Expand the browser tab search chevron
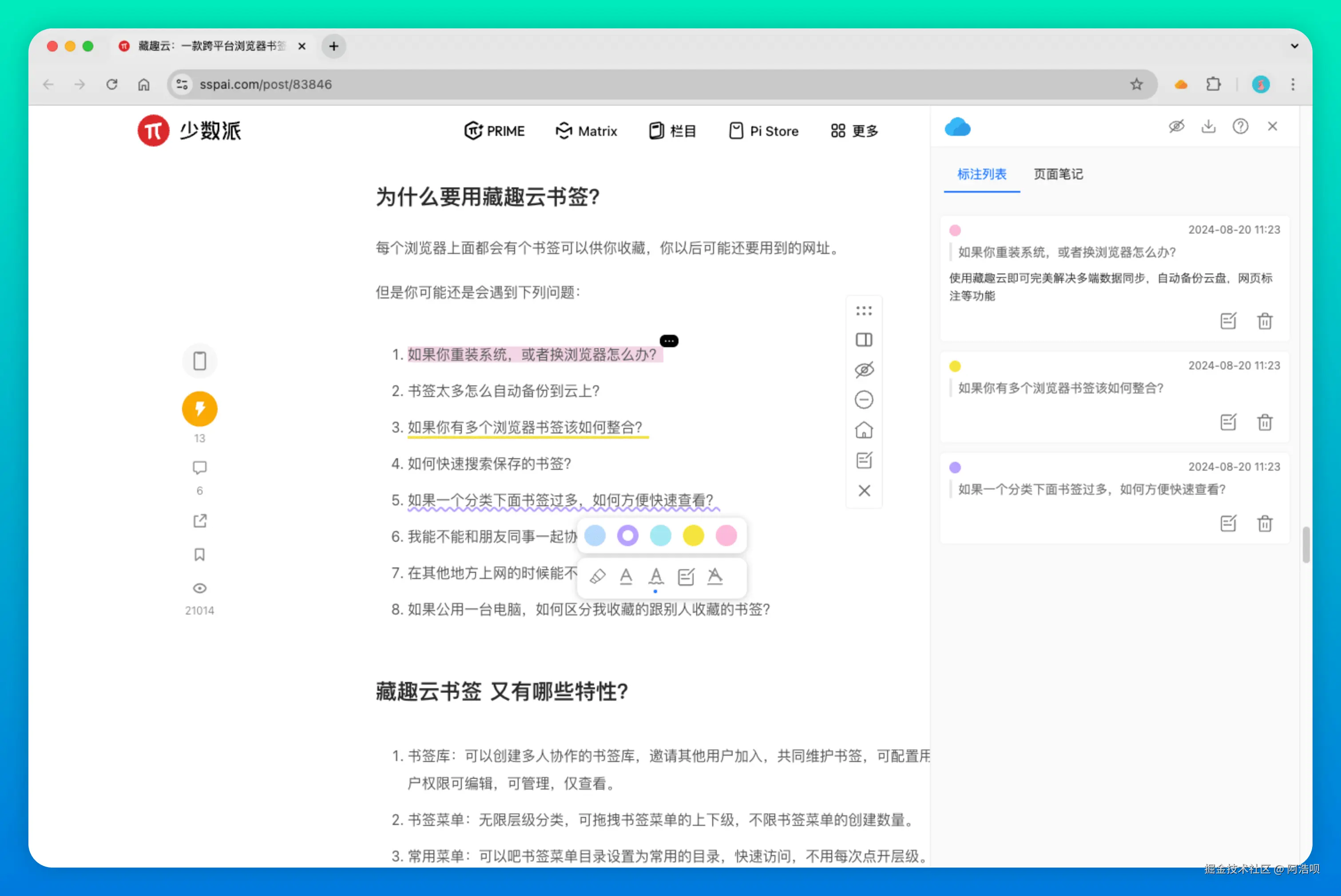 tap(1294, 46)
